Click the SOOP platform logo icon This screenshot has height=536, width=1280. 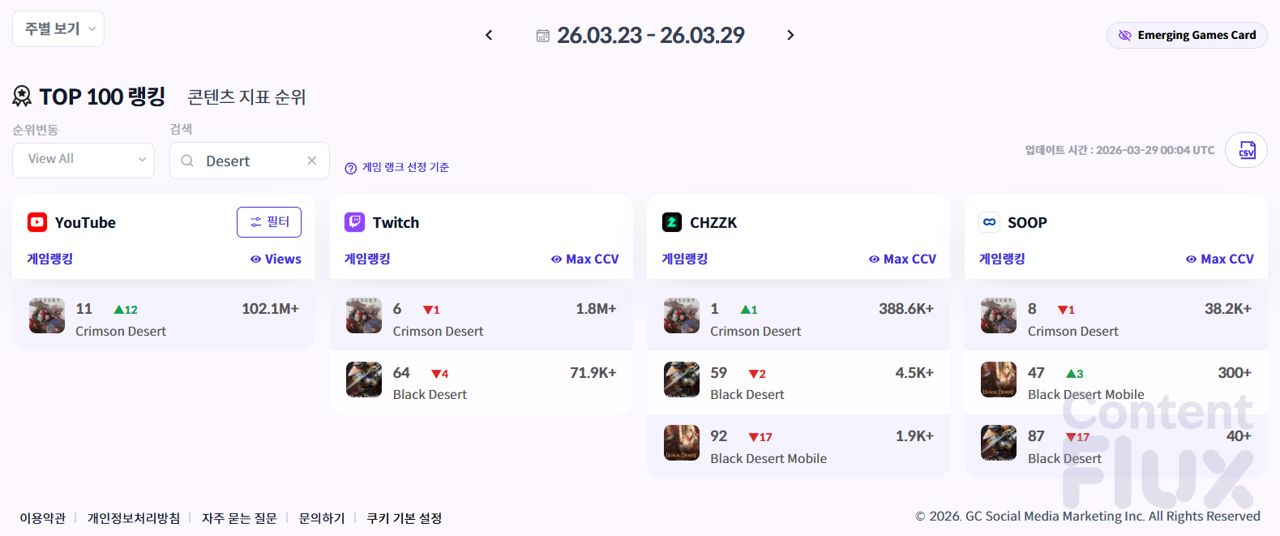point(989,222)
